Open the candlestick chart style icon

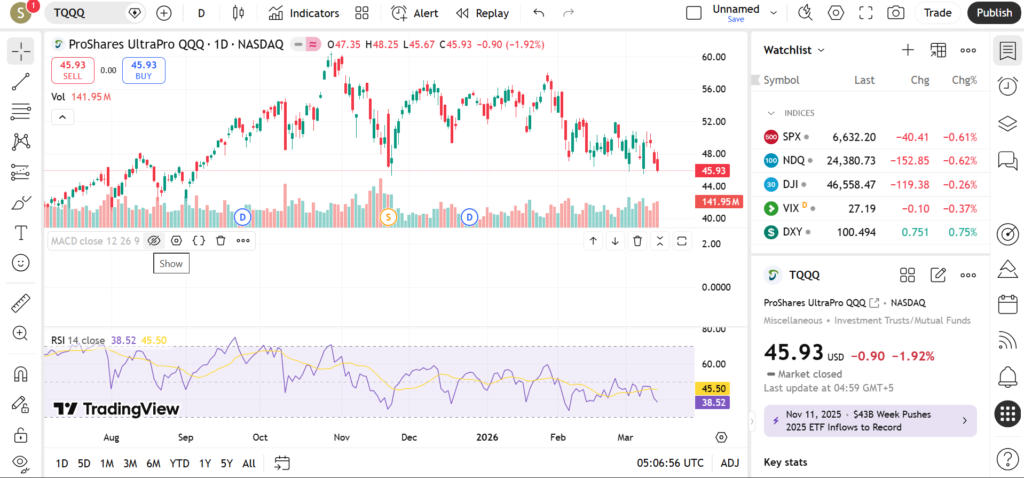point(237,13)
